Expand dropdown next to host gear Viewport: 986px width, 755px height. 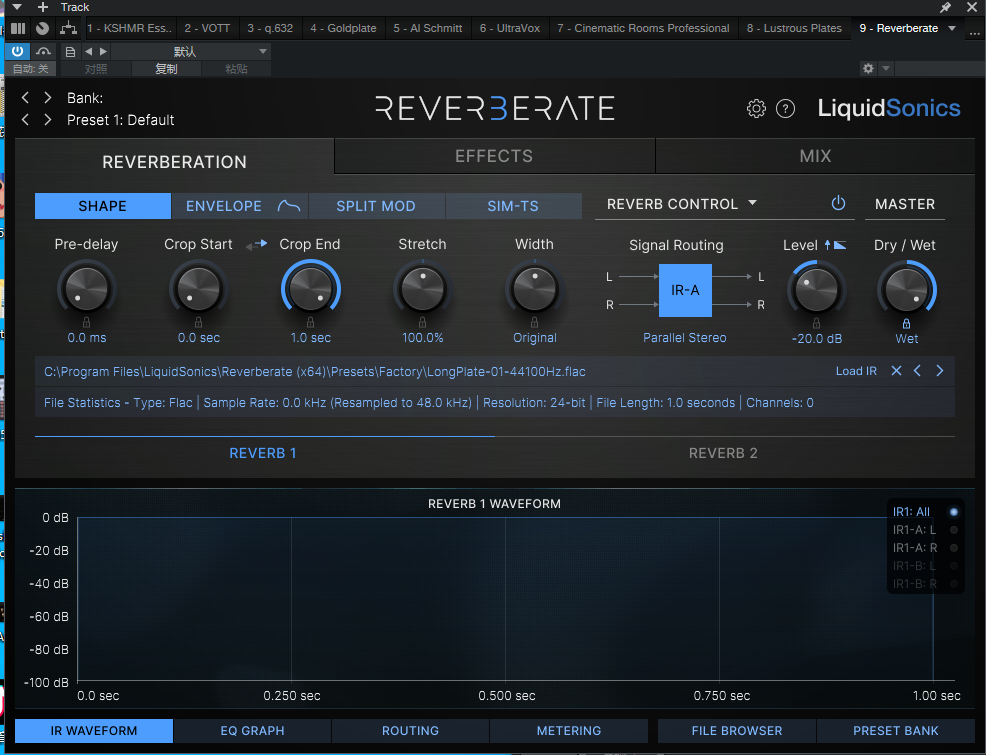pos(885,68)
